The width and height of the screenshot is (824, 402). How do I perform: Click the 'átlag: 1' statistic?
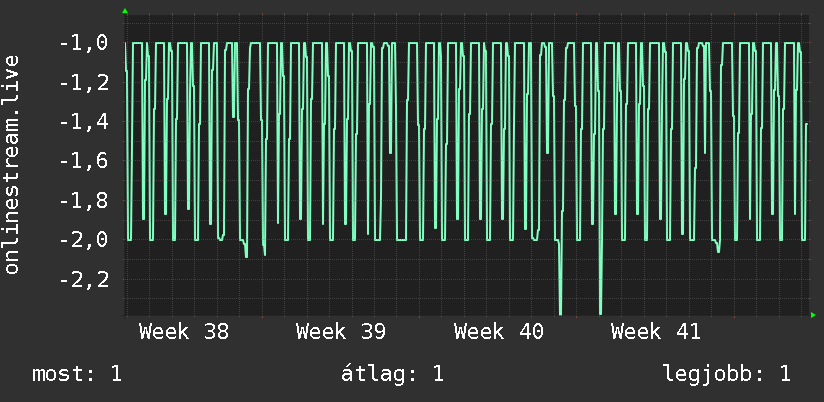[392, 374]
